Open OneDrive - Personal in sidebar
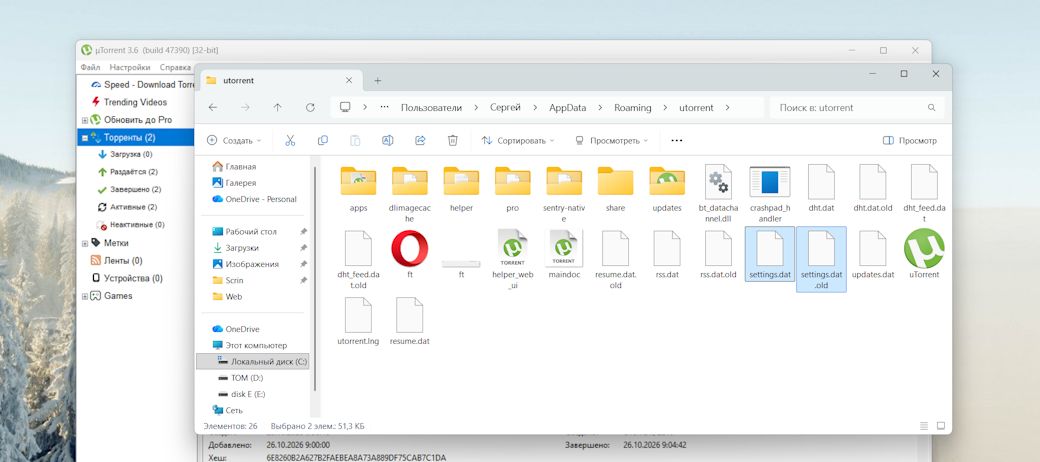This screenshot has width=1040, height=462. [254, 199]
